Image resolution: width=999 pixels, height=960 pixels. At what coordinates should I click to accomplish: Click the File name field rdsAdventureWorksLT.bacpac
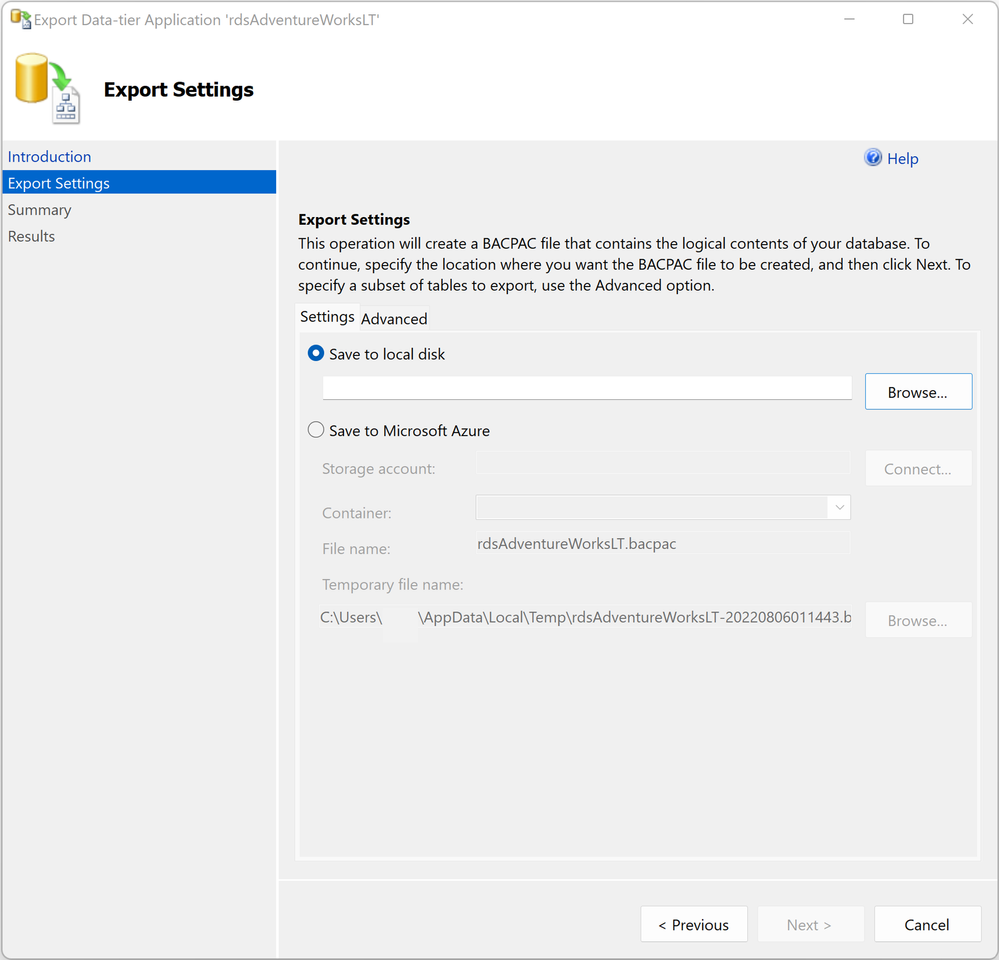[663, 543]
